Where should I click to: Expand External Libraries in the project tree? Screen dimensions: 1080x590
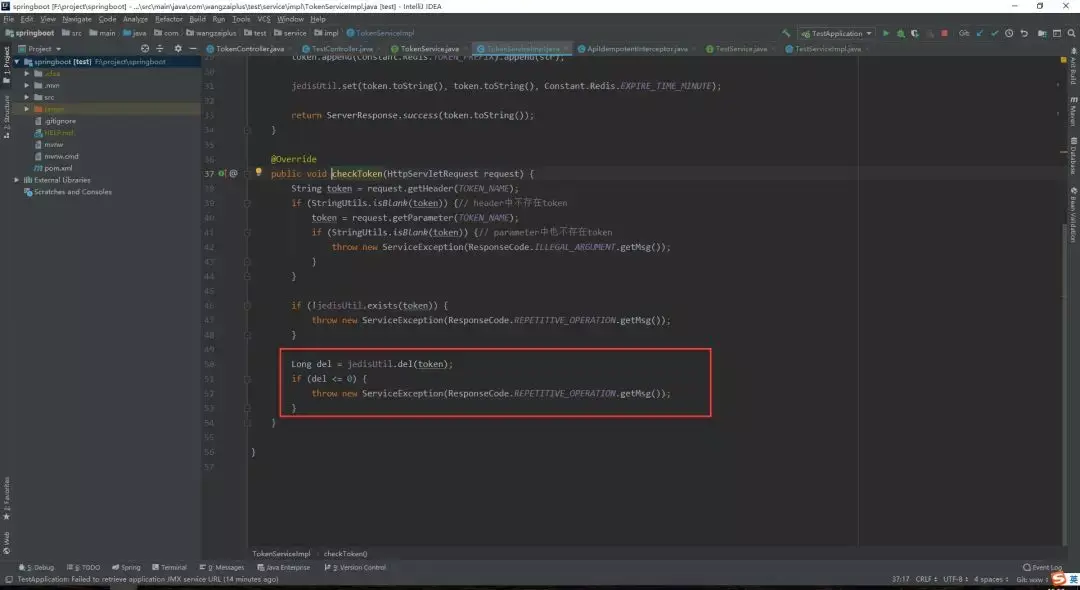17,180
